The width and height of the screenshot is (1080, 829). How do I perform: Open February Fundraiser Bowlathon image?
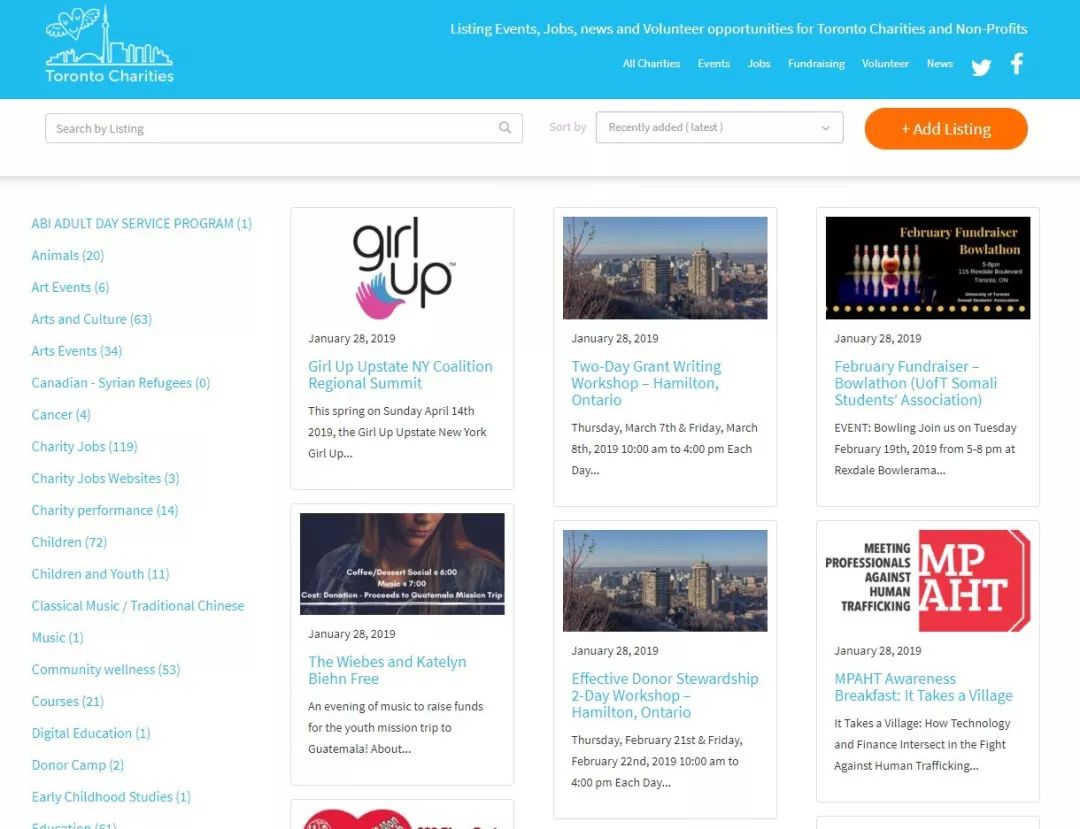928,268
